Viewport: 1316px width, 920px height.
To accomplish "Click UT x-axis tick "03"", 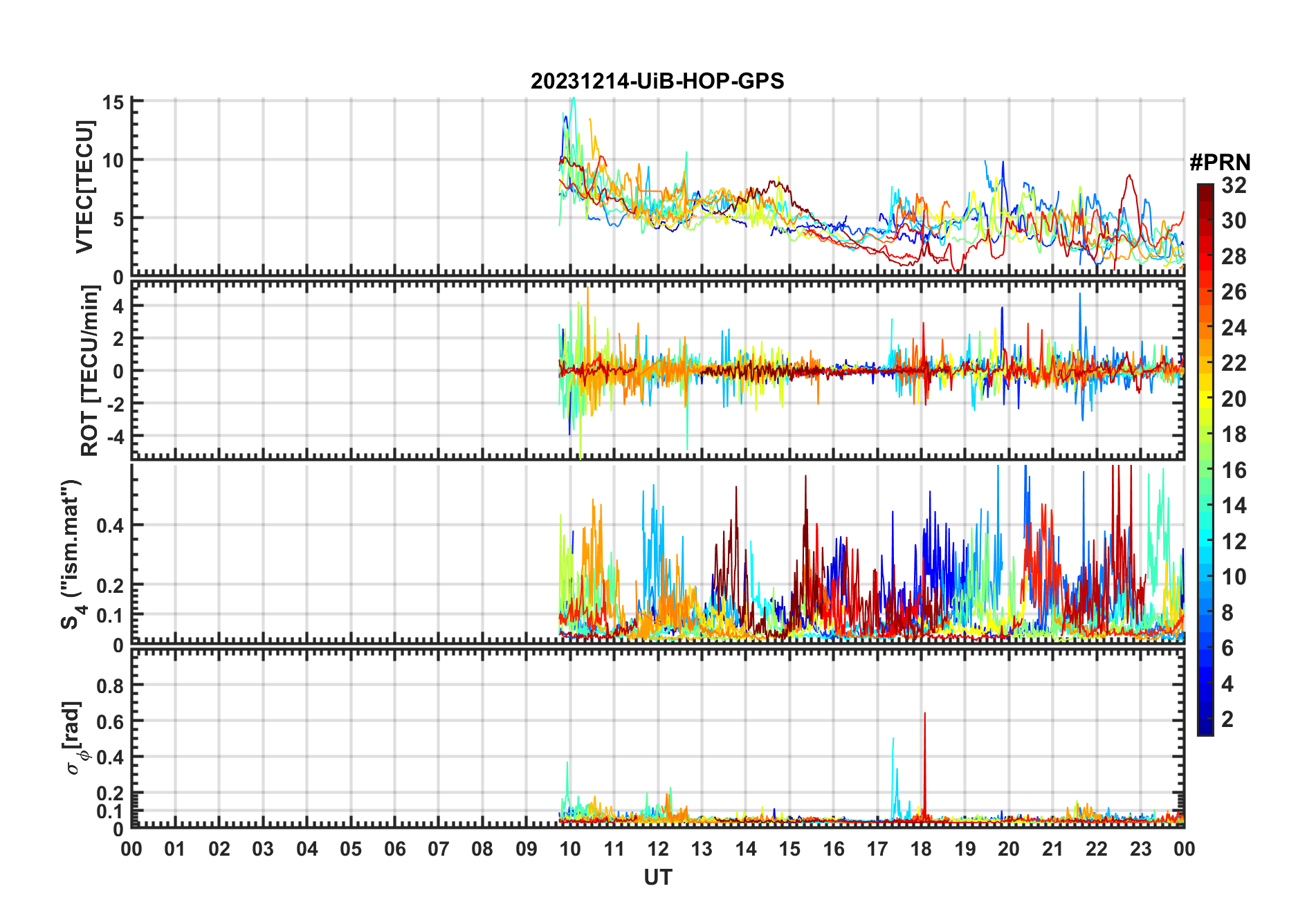I will 263,849.
